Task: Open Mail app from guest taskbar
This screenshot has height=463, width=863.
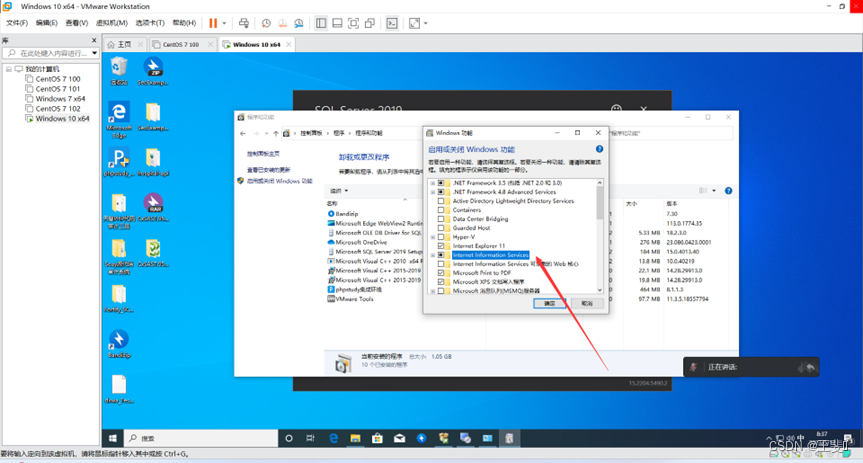Action: click(399, 438)
